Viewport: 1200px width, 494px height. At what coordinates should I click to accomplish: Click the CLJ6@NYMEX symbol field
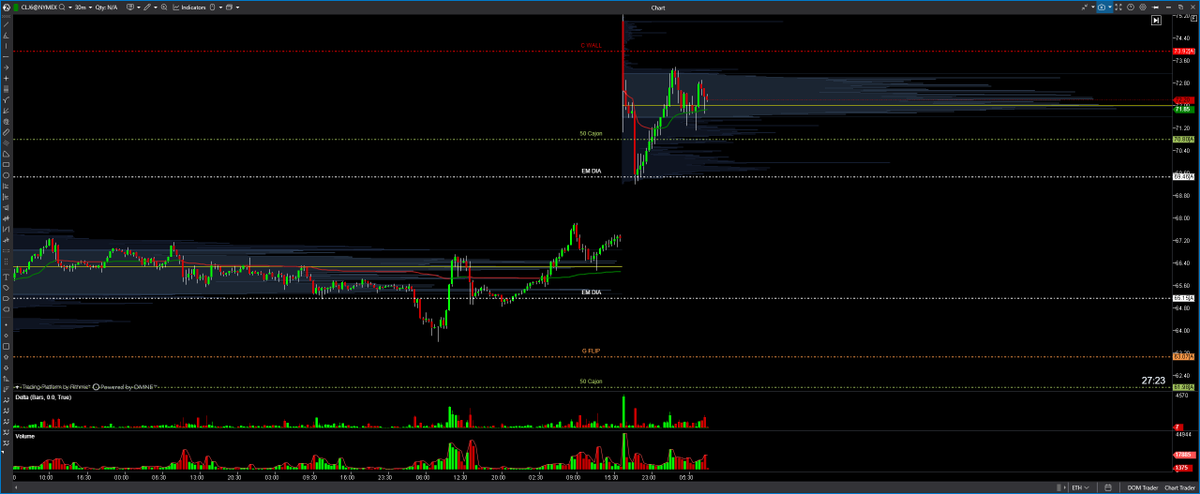(x=39, y=7)
